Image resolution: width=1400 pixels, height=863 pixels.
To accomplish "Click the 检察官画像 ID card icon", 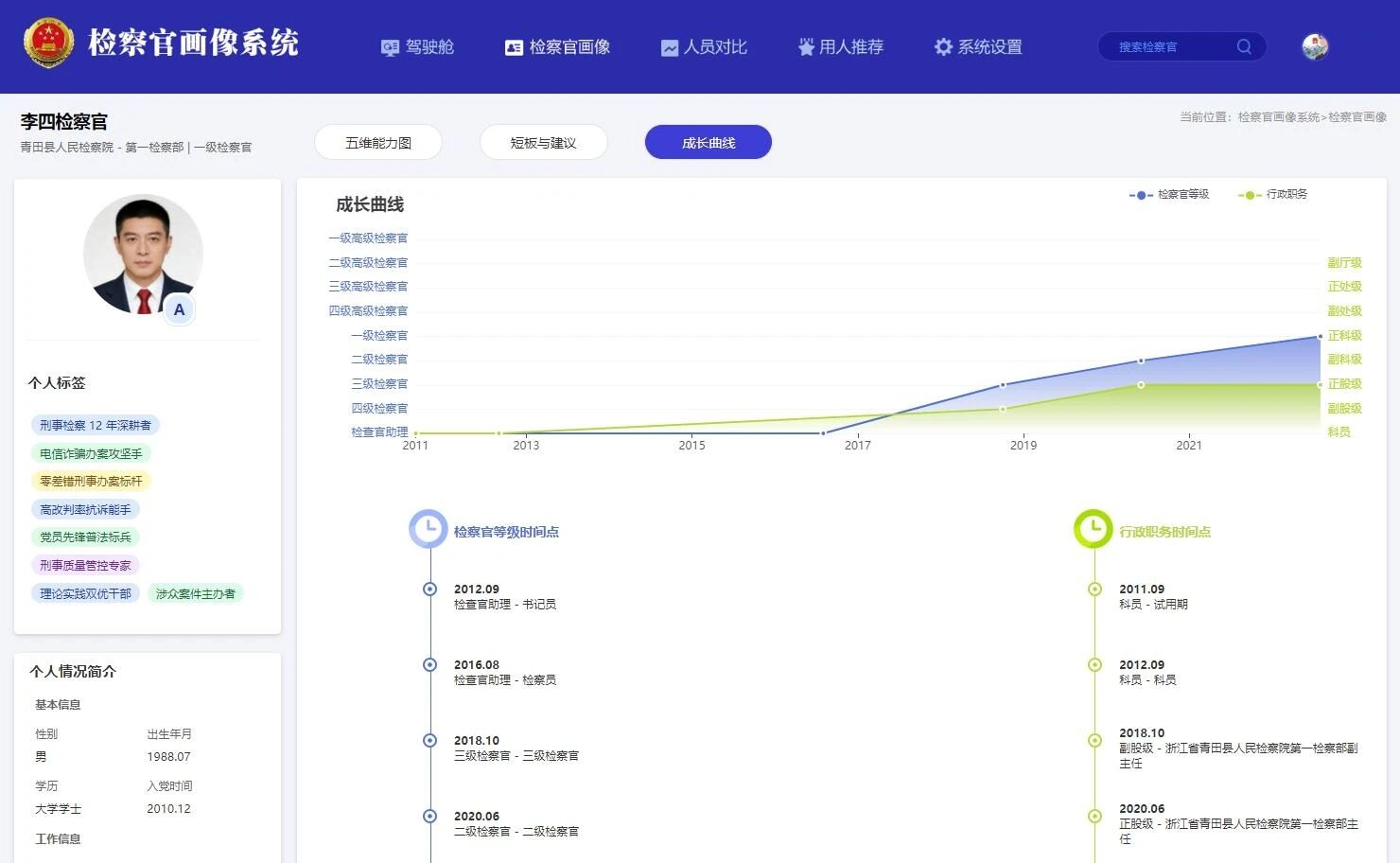I will coord(514,47).
